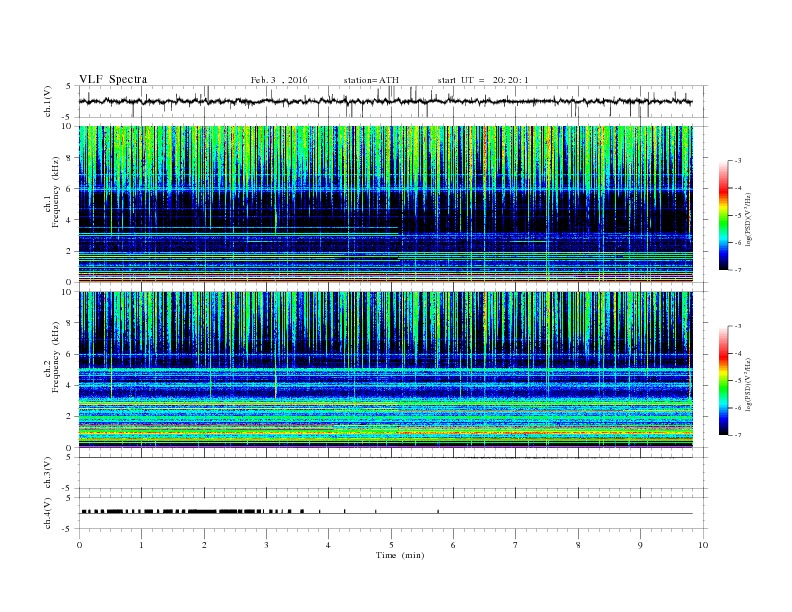
Task: Click the "4" kHz tick on the ch.1 spectrogram axis
Action: [x=69, y=220]
